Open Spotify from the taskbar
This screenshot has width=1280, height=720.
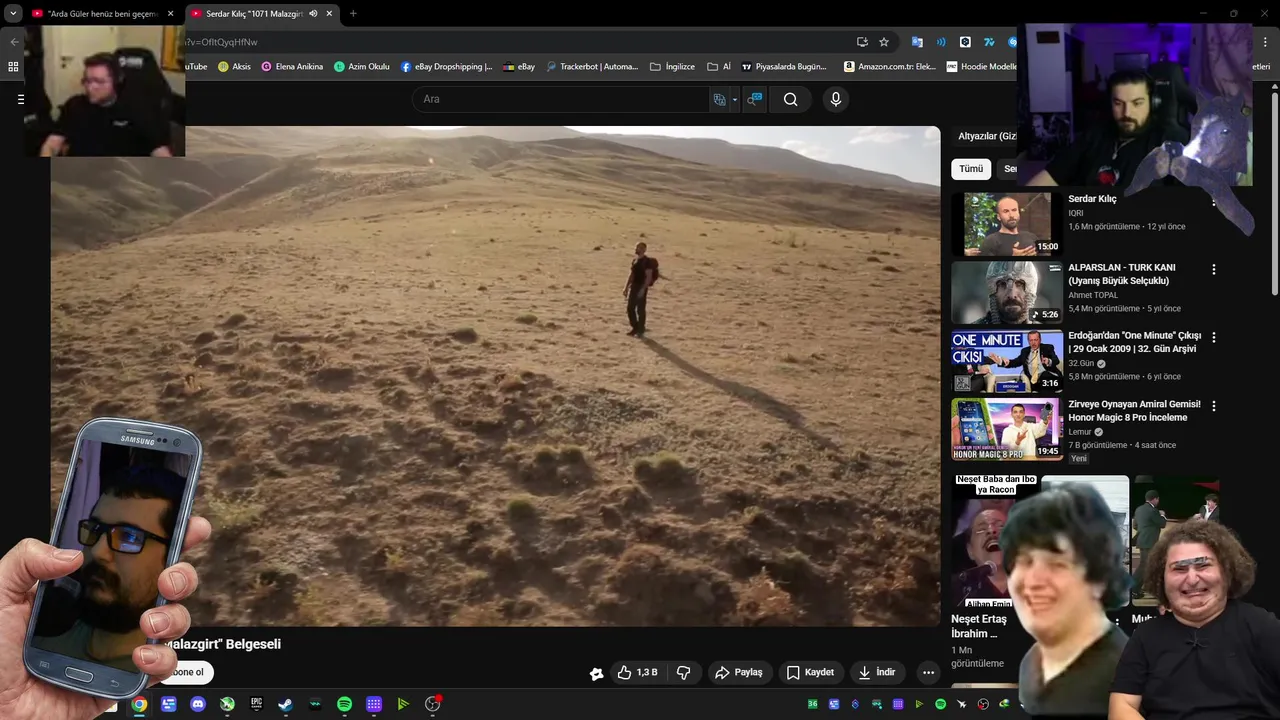click(344, 704)
